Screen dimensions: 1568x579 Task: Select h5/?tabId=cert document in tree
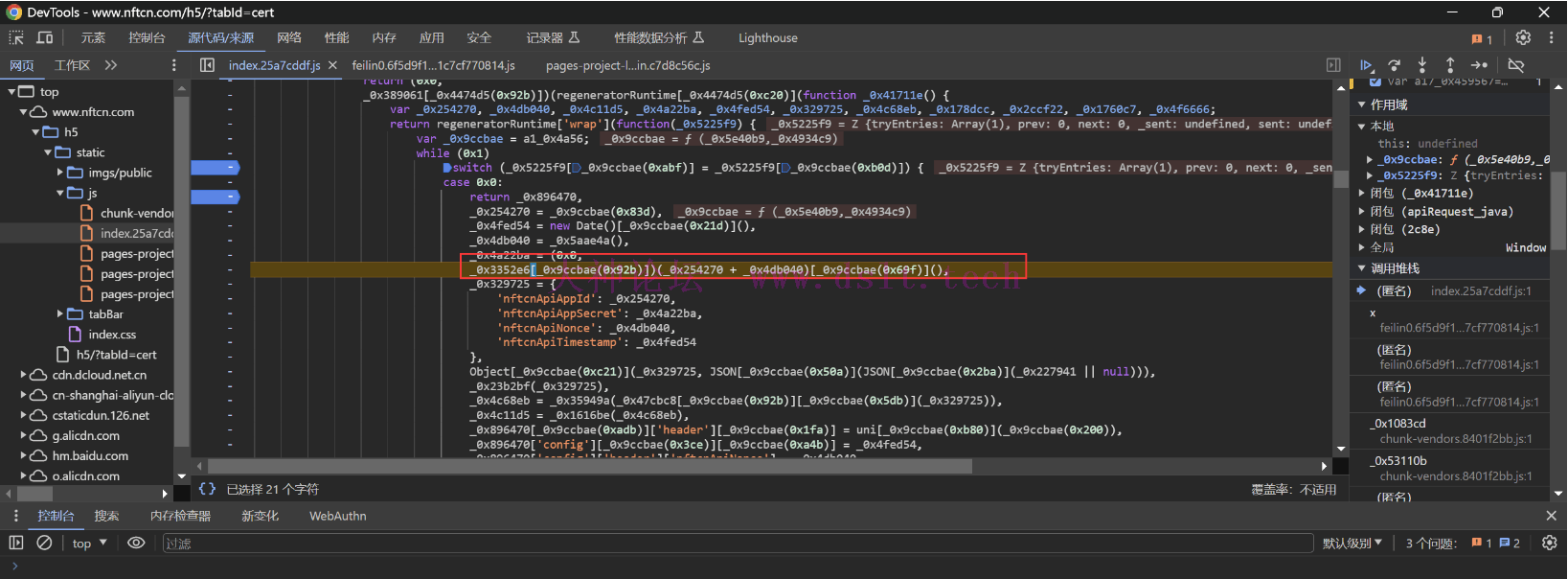click(116, 355)
